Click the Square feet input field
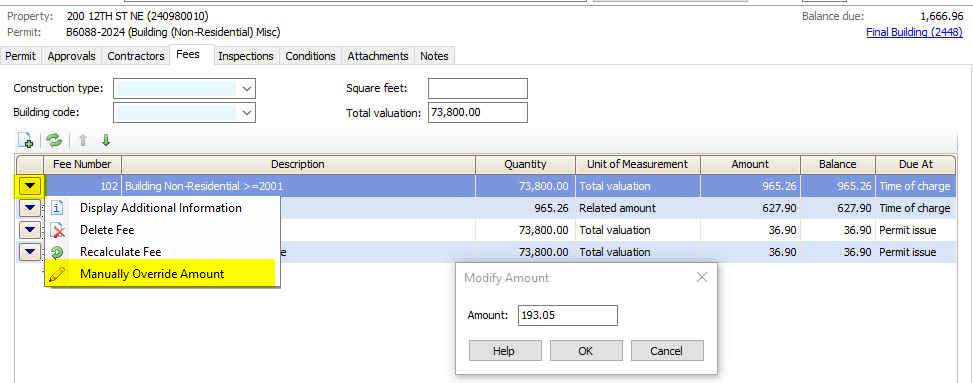 click(x=478, y=89)
